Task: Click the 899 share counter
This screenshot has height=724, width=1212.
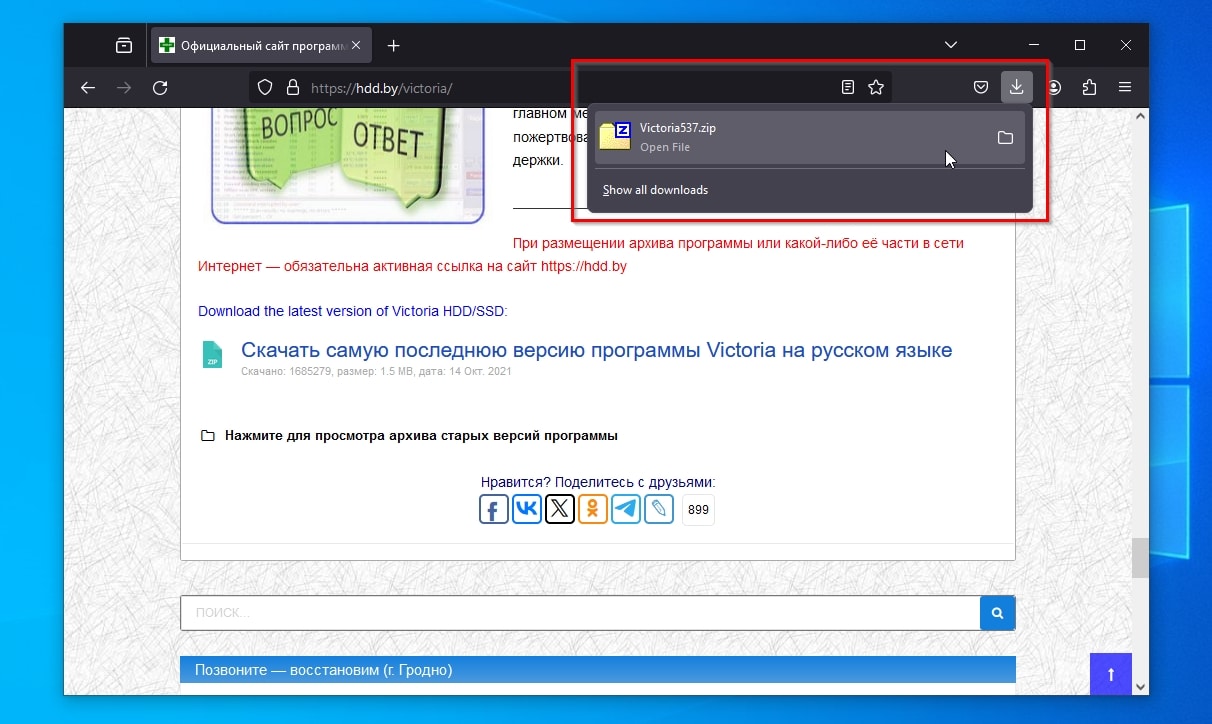Action: point(698,510)
